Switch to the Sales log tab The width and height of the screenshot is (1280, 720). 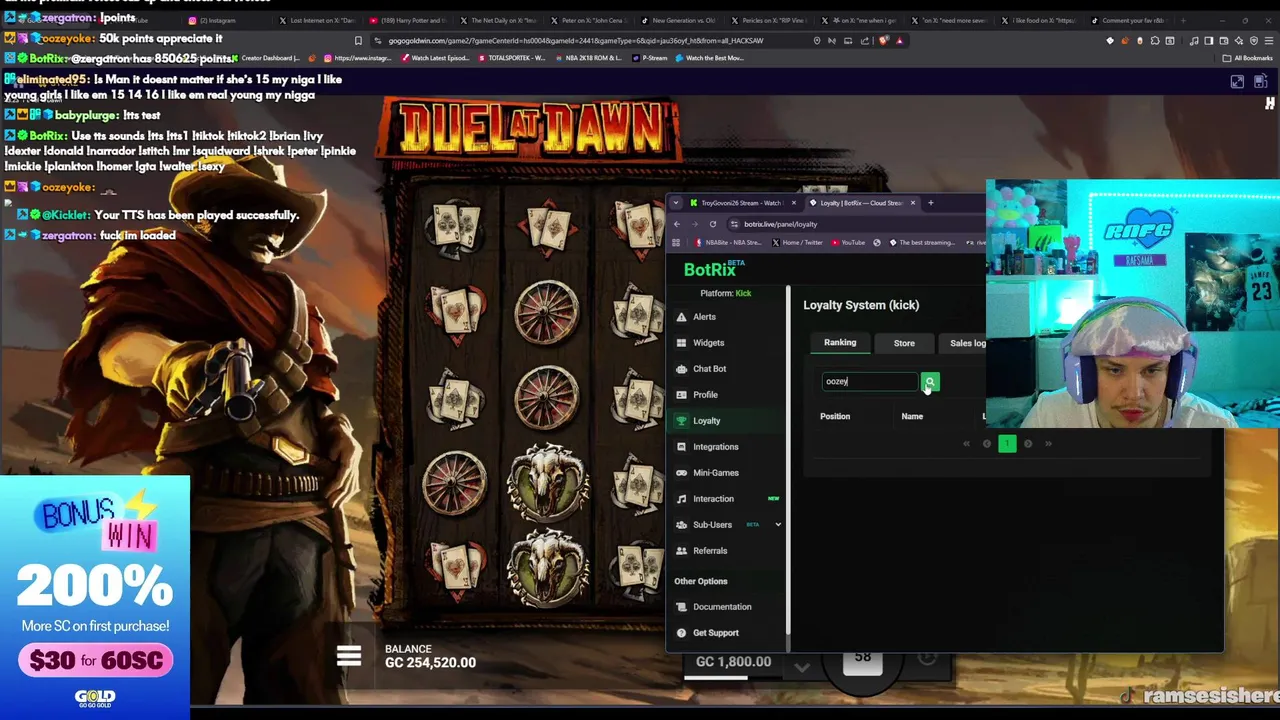click(x=967, y=343)
